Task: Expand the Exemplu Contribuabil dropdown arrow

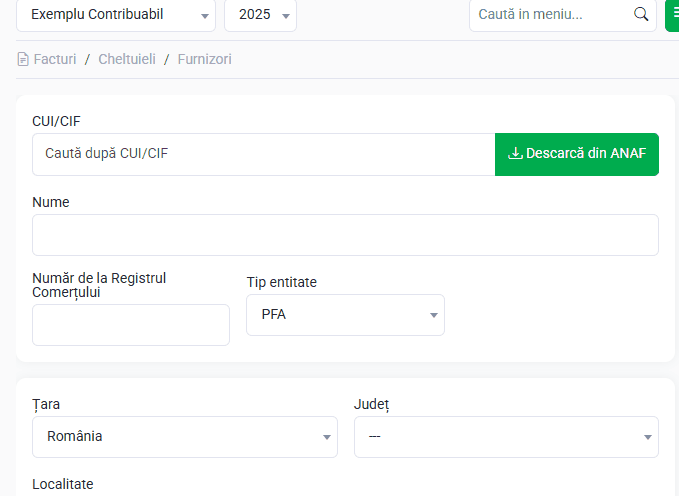Action: (x=204, y=16)
